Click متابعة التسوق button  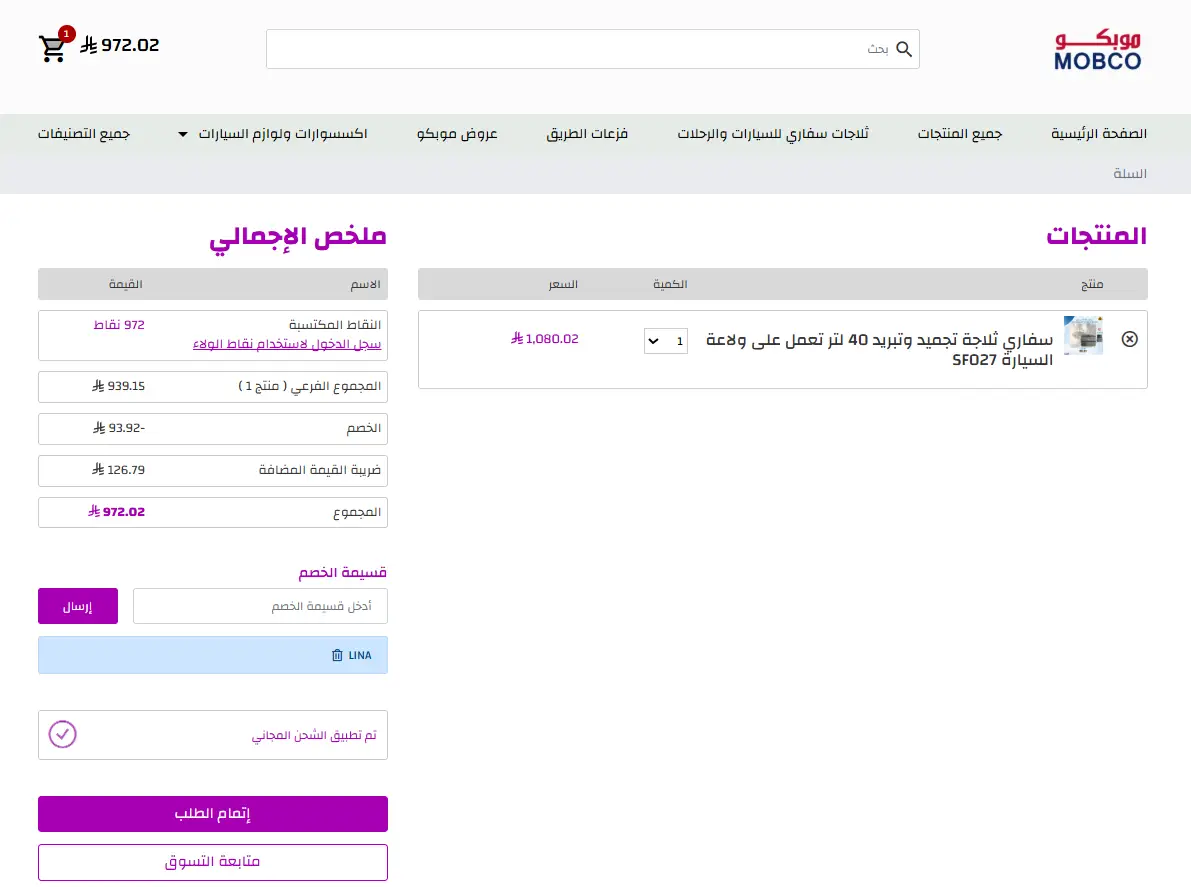213,862
